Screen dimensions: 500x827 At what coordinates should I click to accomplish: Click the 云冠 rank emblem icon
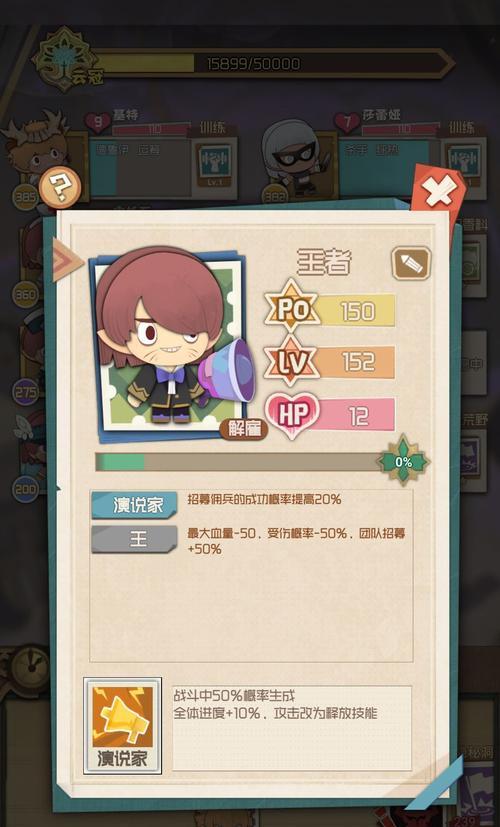(65, 59)
